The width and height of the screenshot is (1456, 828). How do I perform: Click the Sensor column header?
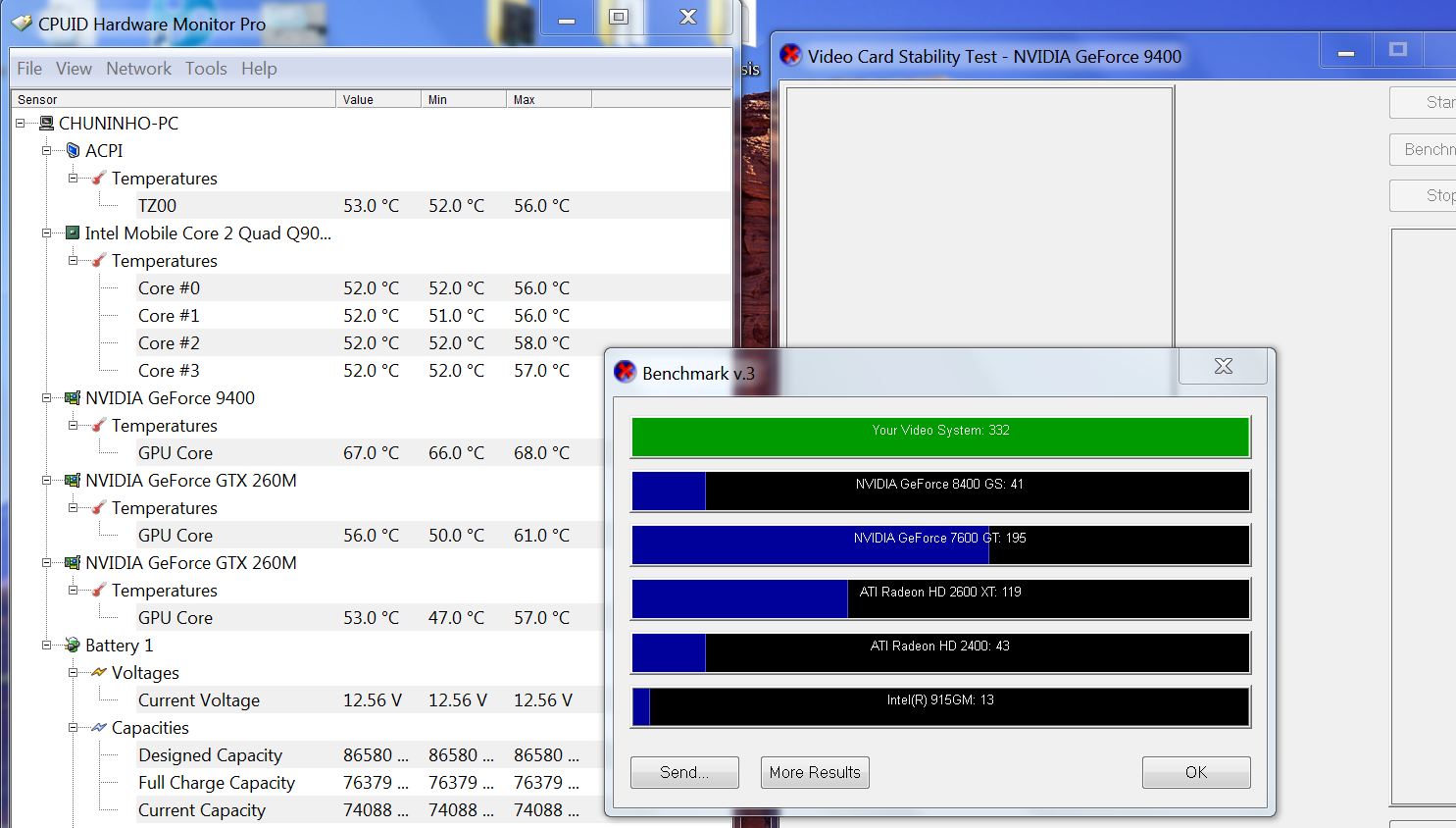(x=174, y=99)
